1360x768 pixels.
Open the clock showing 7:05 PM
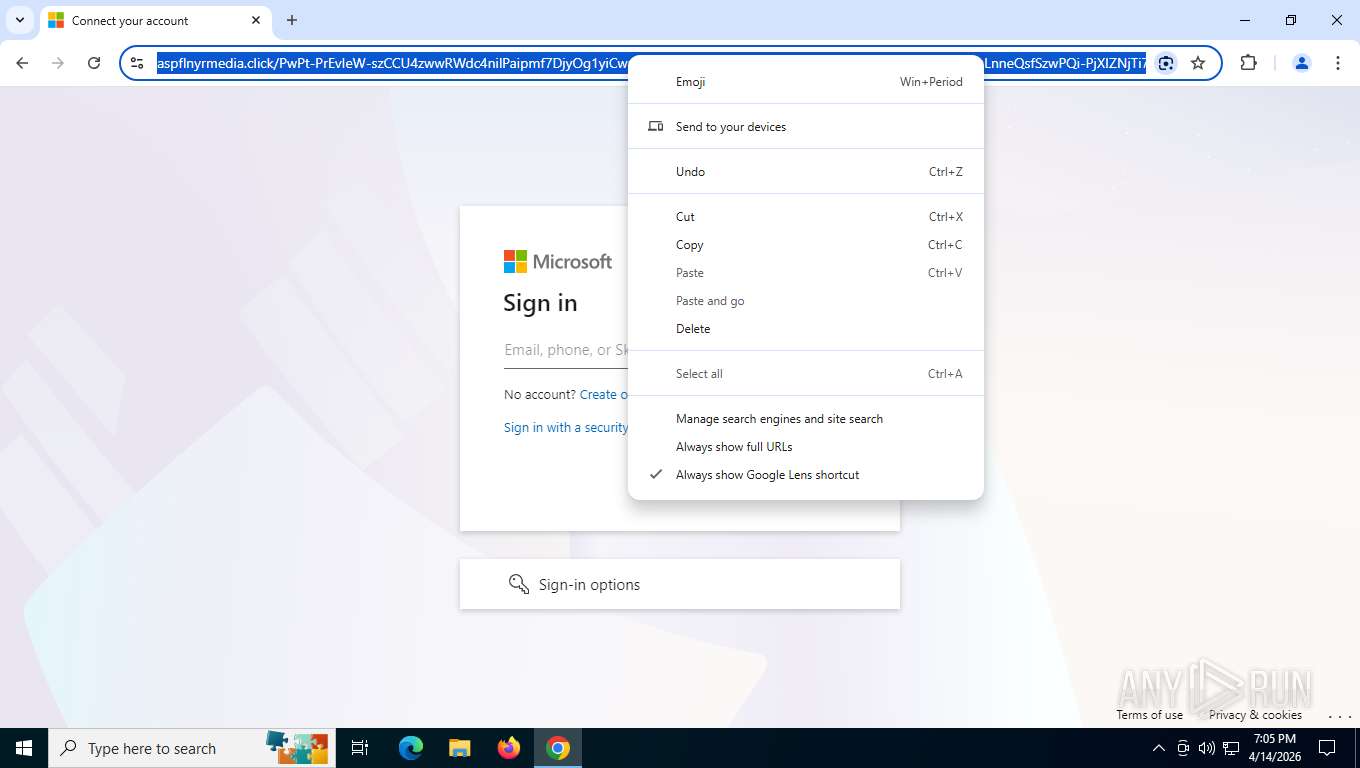[1274, 748]
